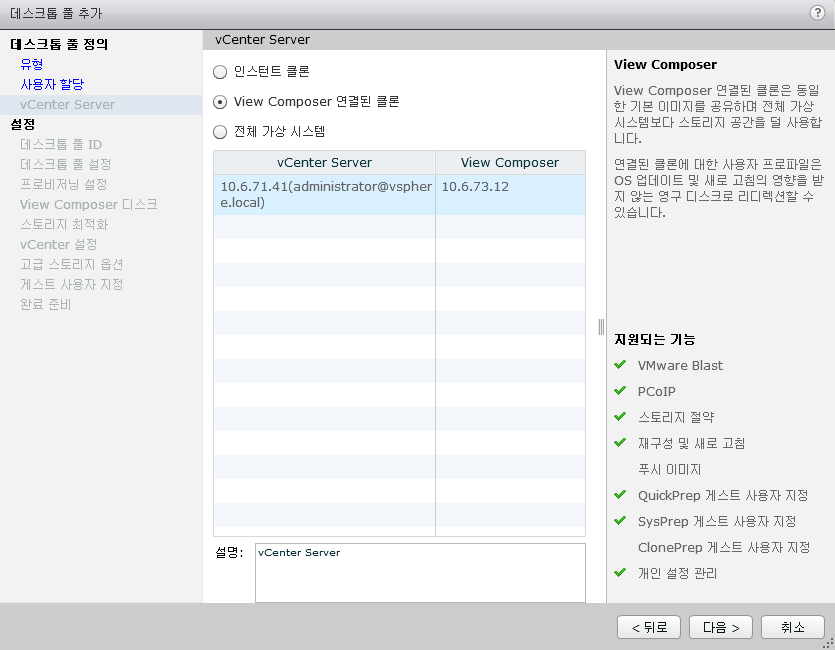Click the 데스크톱 풀 설정 sidebar step
Viewport: 835px width, 650px height.
(x=66, y=164)
